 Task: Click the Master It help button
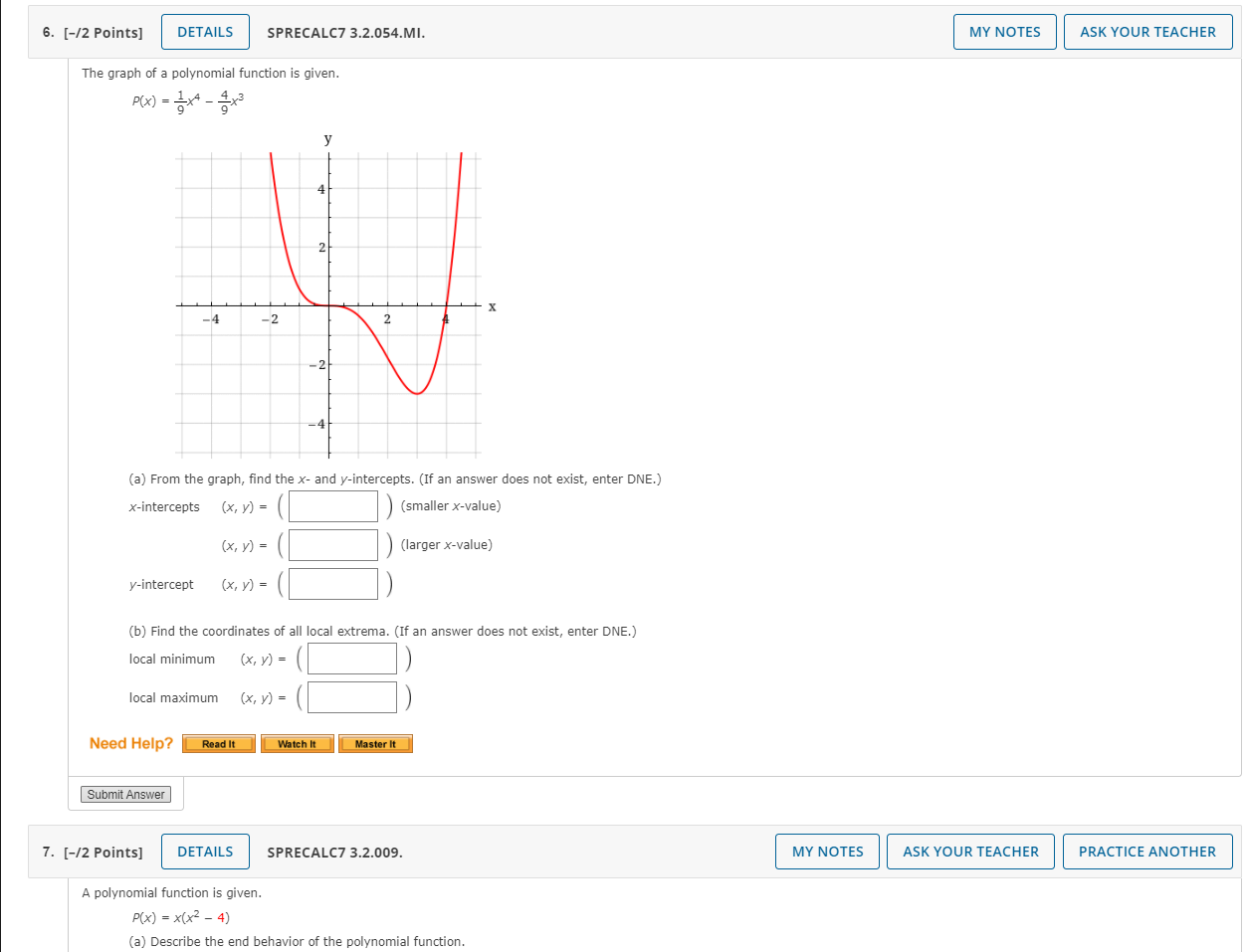coord(375,743)
